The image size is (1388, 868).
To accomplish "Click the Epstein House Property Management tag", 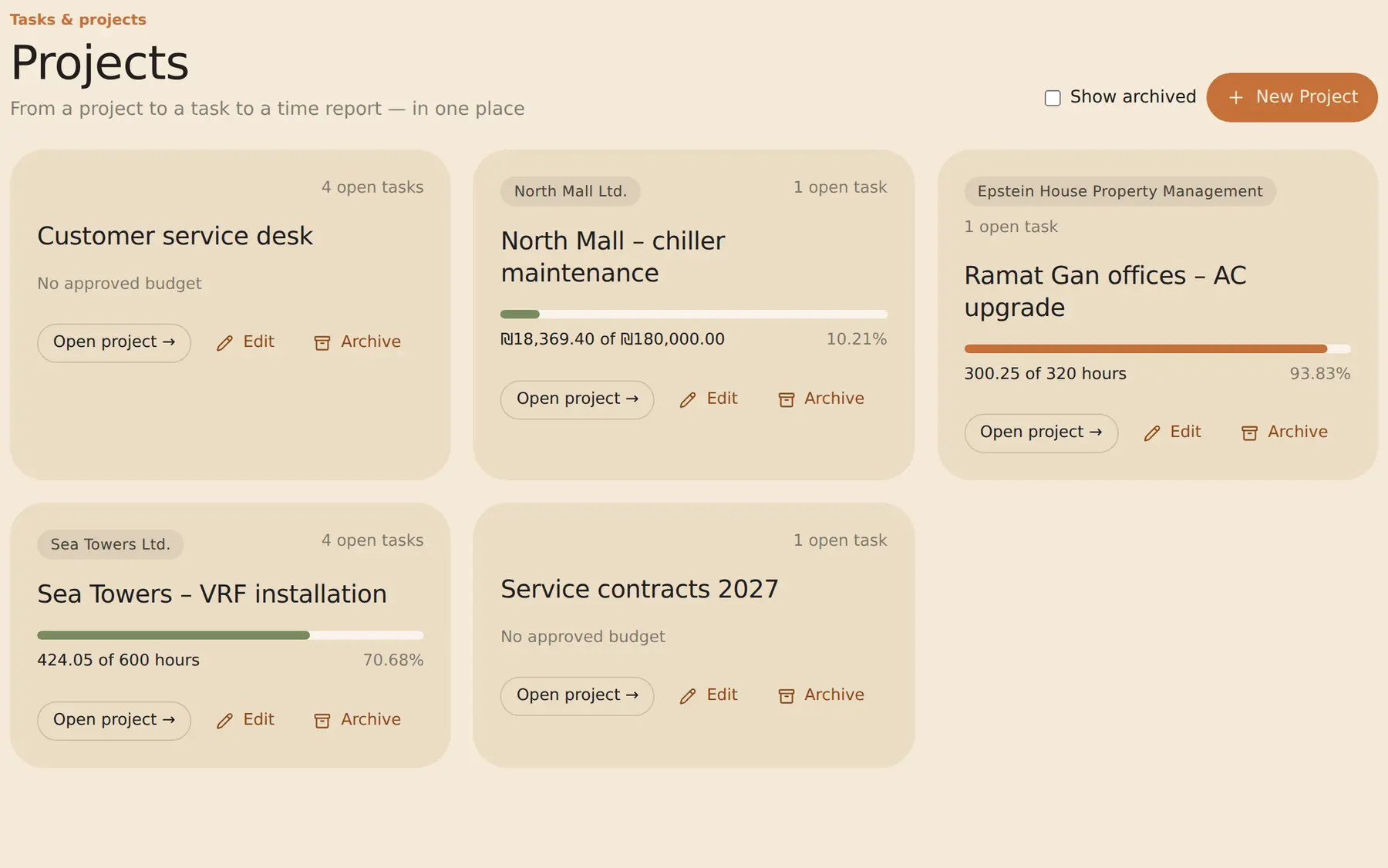I will 1120,191.
